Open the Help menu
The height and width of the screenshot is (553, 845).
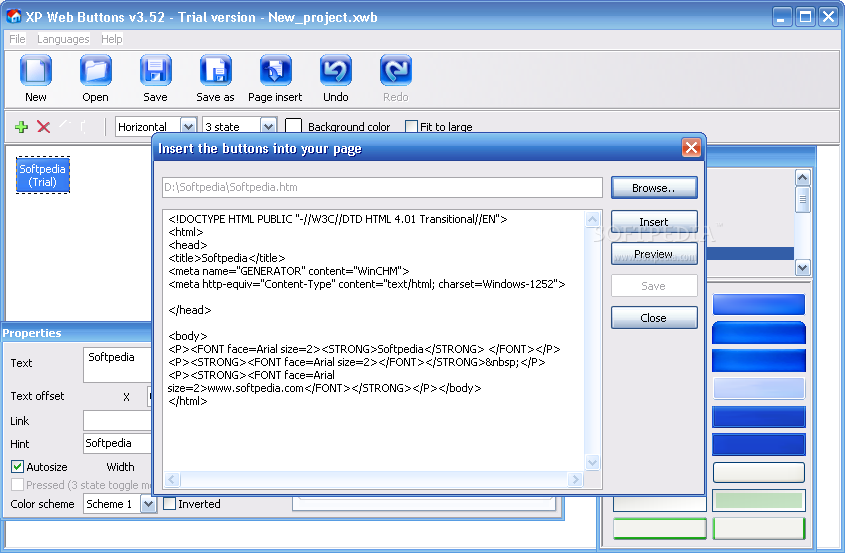click(112, 39)
